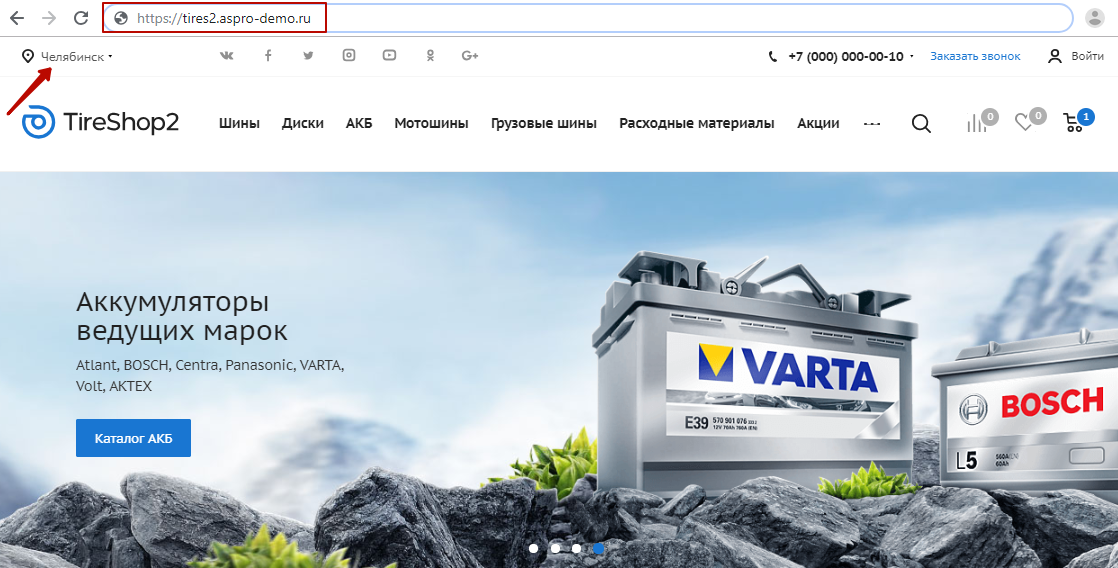
Task: Open the Акции menu item
Action: tap(818, 123)
